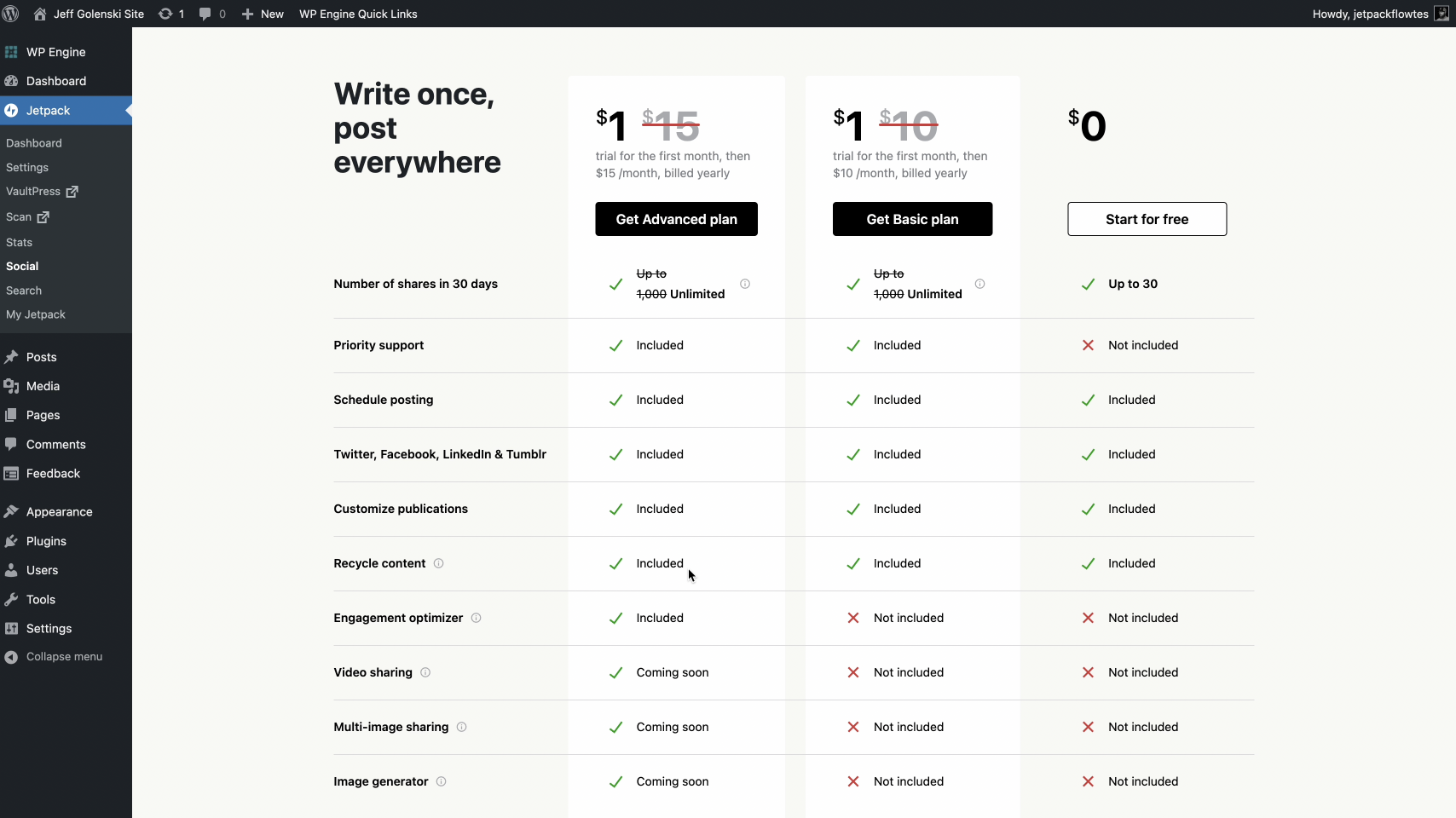Image resolution: width=1456 pixels, height=818 pixels.
Task: Click info icon beside Multi-image sharing
Action: pos(462,727)
